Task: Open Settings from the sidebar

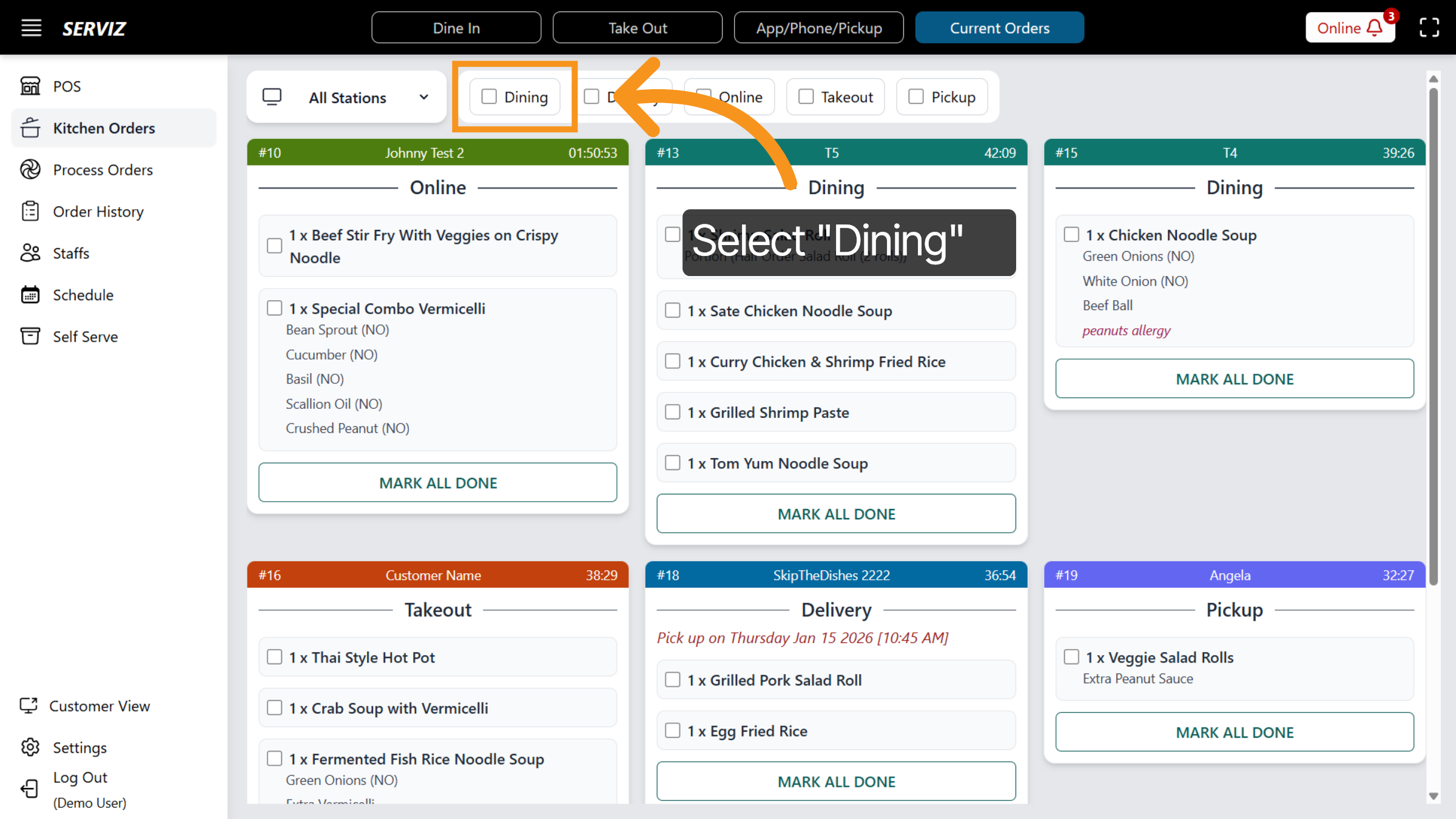Action: (79, 747)
